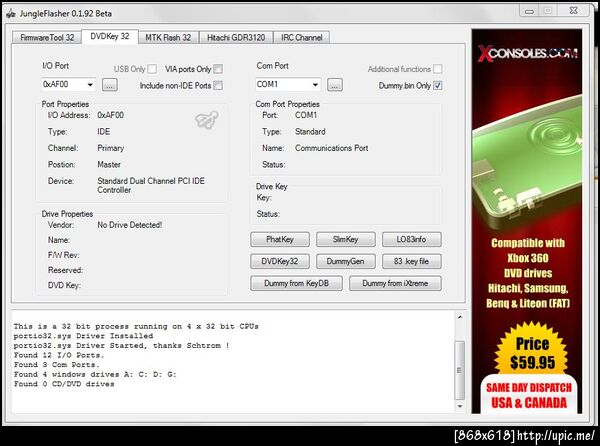This screenshot has height=446, width=600.
Task: Click Dummy from iXtreme button
Action: coord(395,283)
